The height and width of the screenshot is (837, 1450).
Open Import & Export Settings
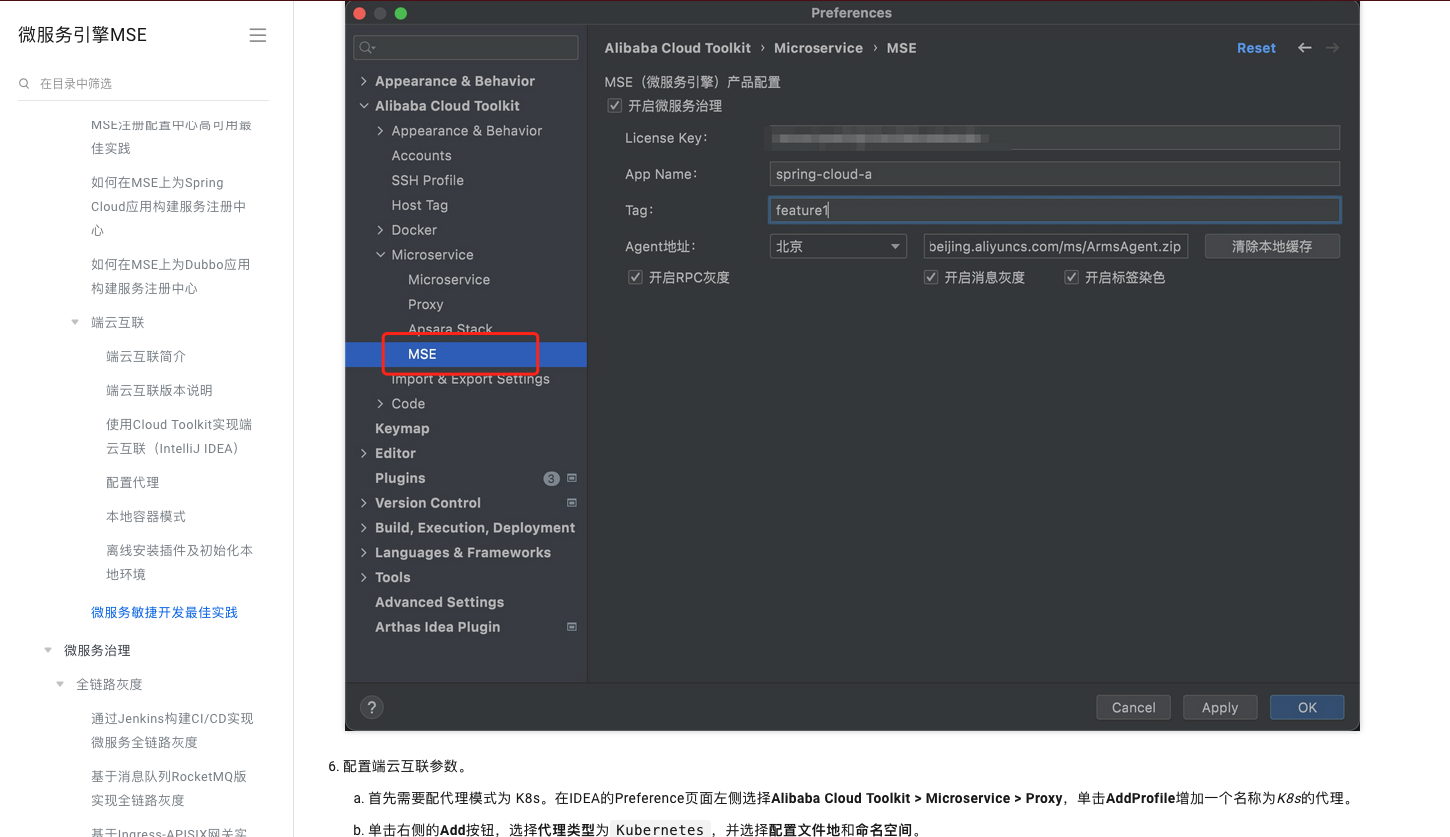[x=470, y=379]
